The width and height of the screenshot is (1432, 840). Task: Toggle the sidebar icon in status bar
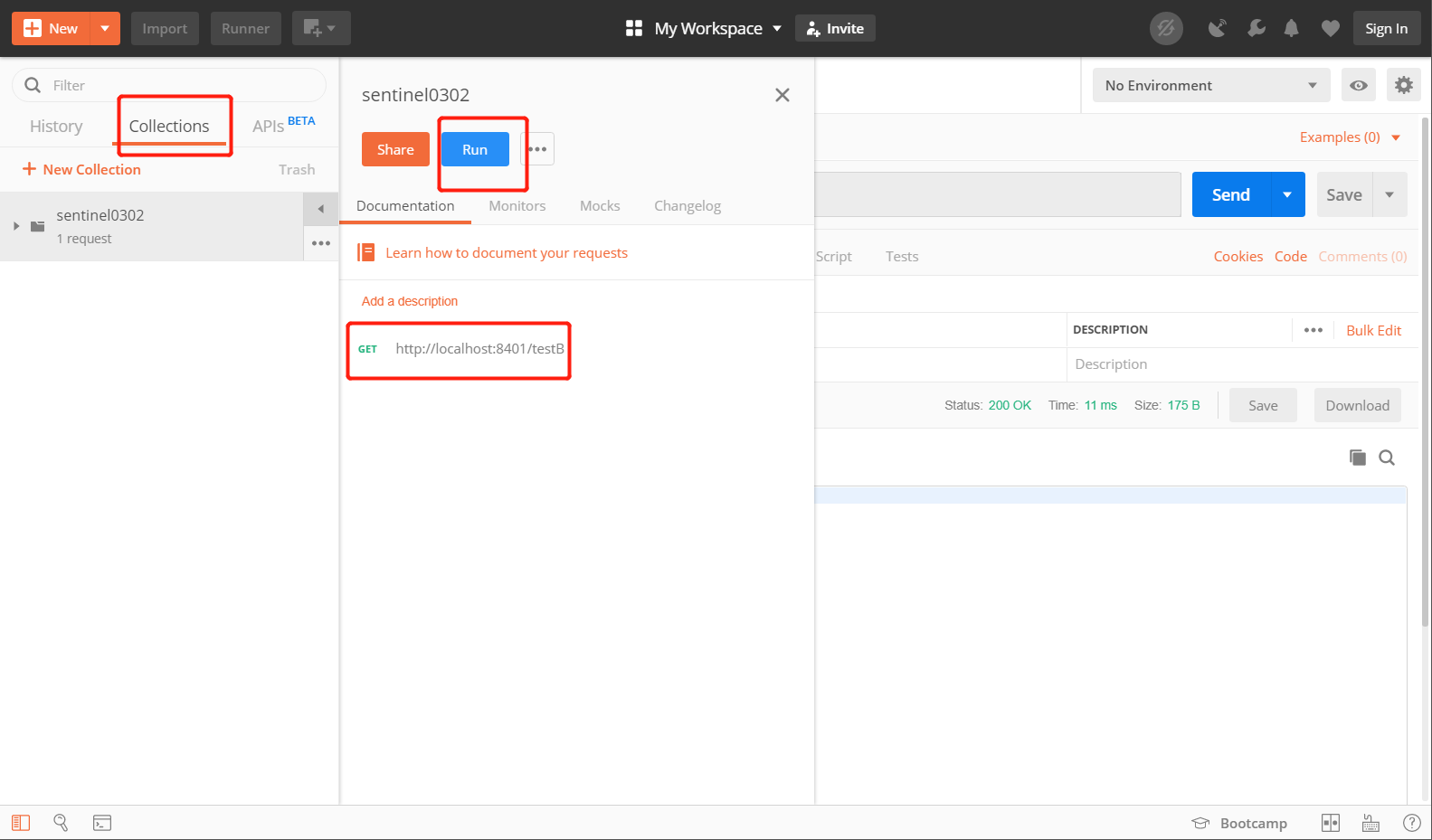(x=21, y=823)
